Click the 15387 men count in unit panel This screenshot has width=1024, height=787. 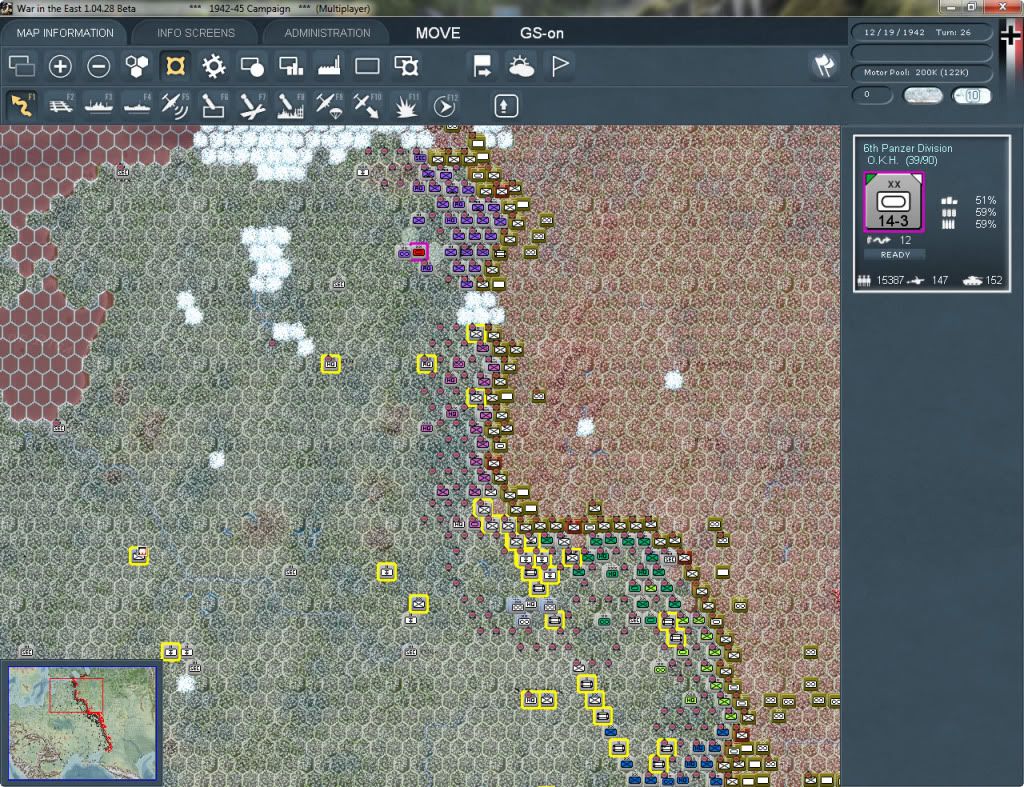tap(889, 280)
